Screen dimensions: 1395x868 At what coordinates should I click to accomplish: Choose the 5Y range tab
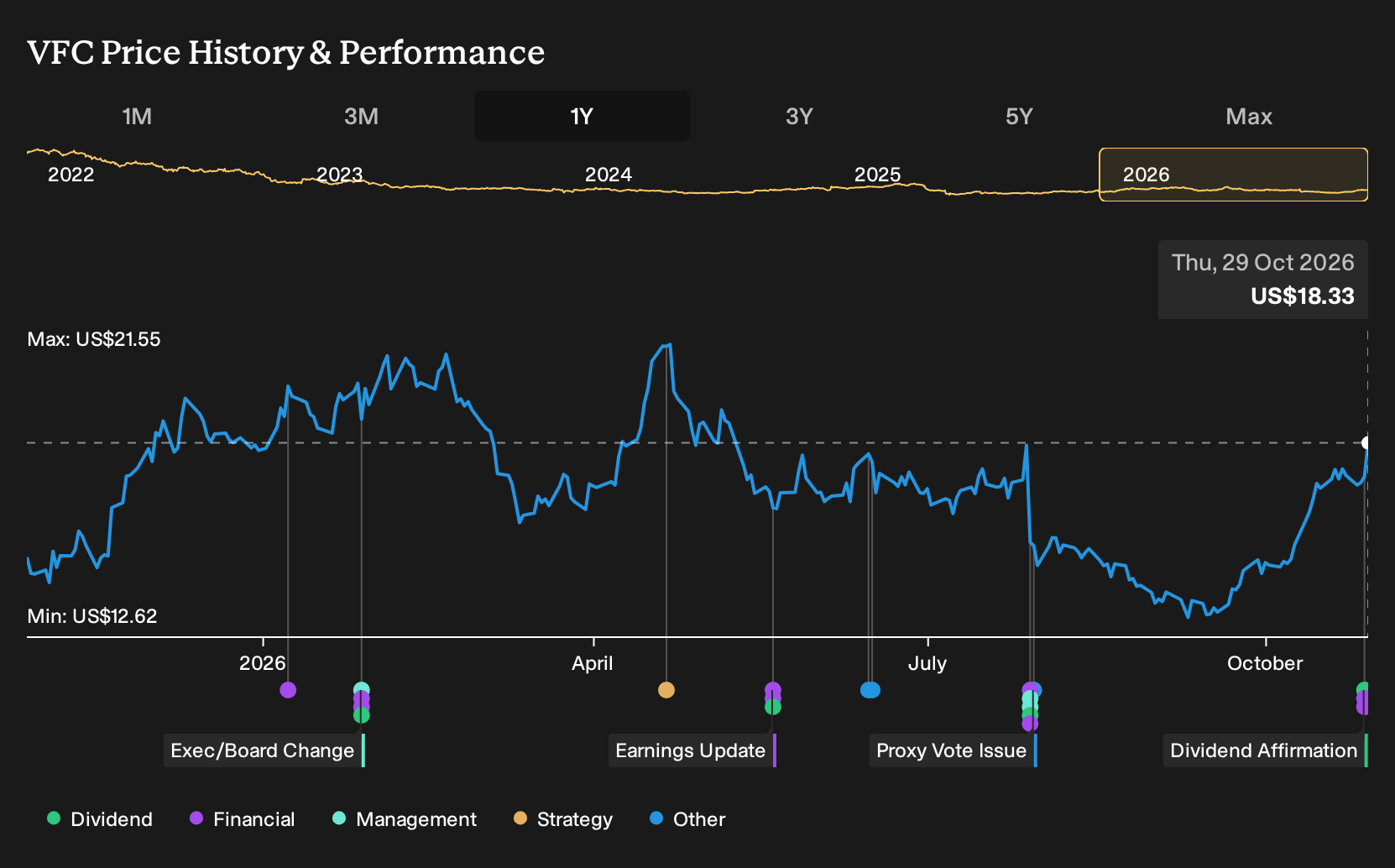pos(1019,116)
